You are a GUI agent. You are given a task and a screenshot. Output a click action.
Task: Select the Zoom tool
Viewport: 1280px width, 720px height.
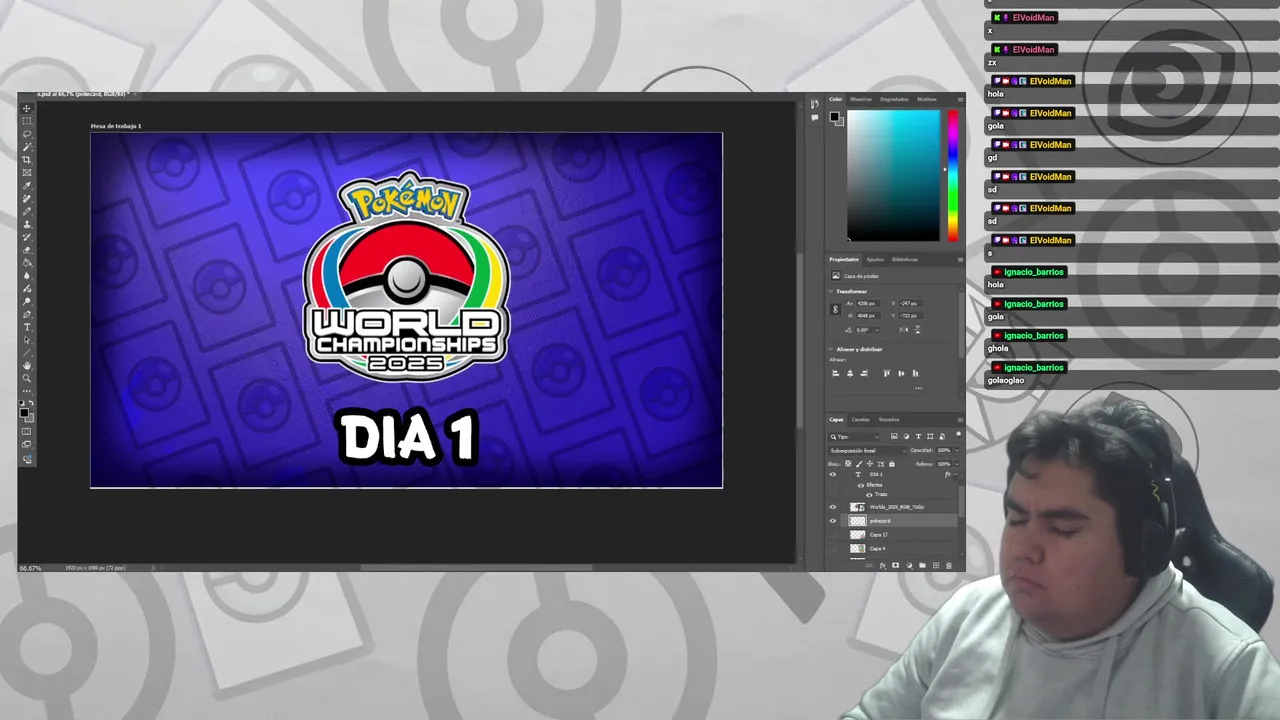pos(27,378)
